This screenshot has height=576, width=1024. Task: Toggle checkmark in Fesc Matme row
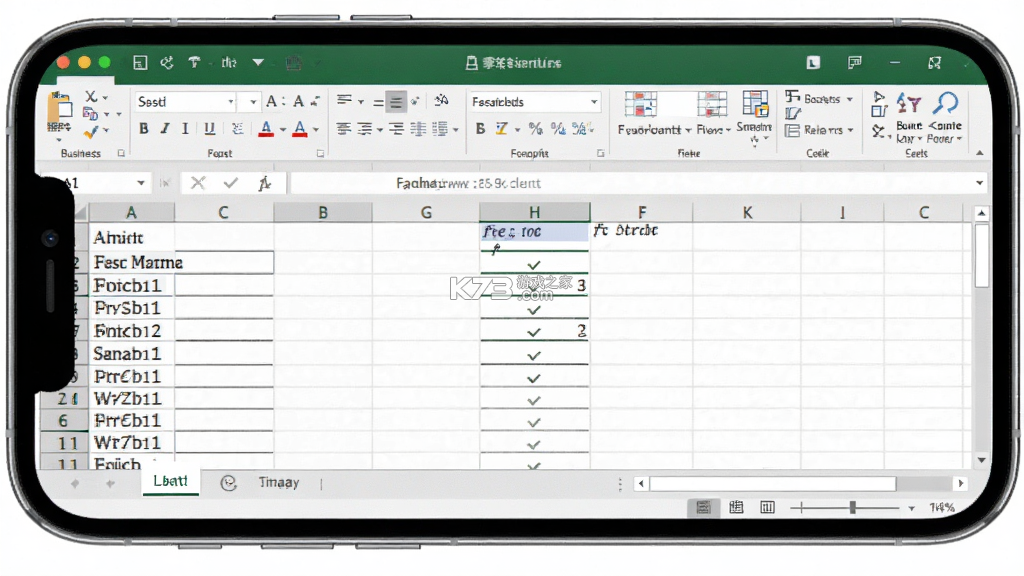(x=534, y=264)
